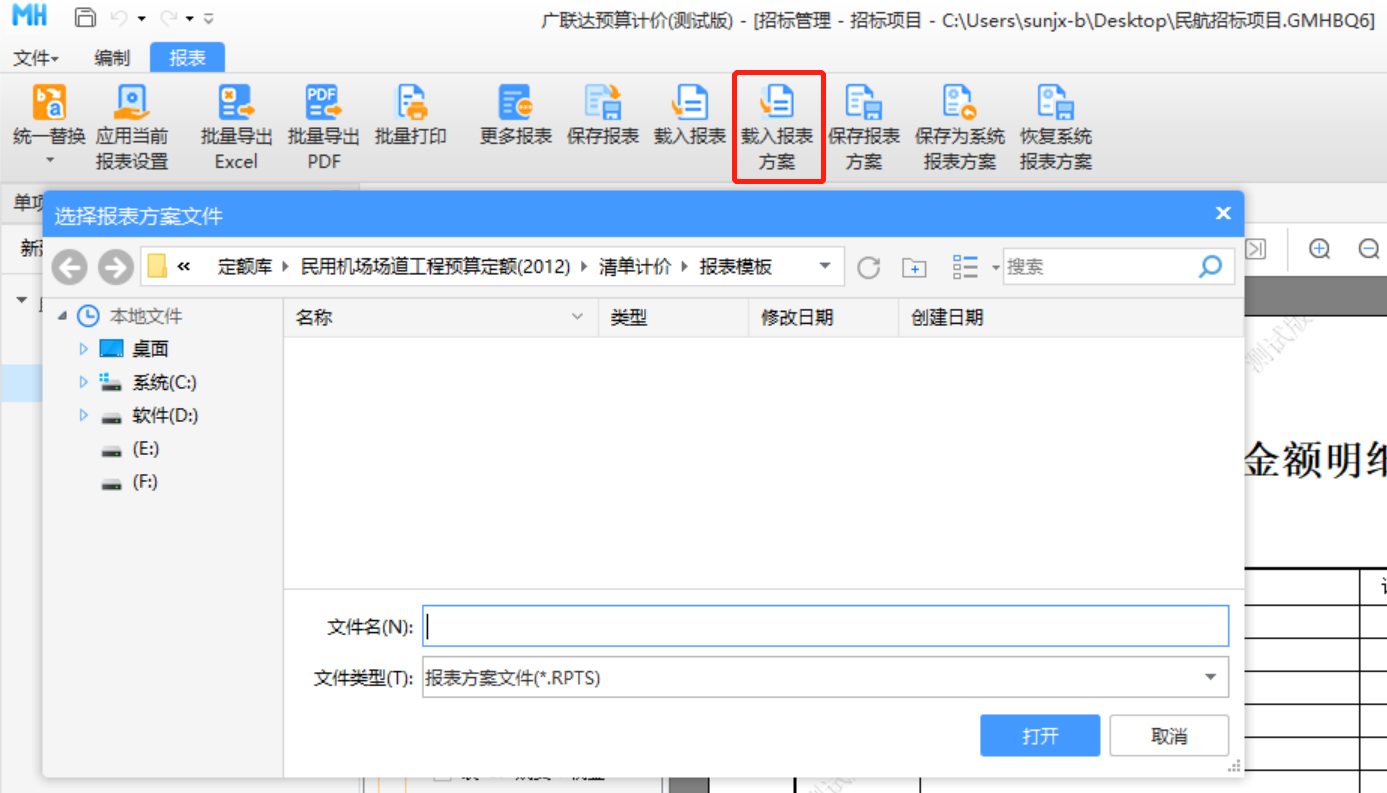Click the 载入报表方案 icon
The image size is (1387, 793).
(777, 103)
